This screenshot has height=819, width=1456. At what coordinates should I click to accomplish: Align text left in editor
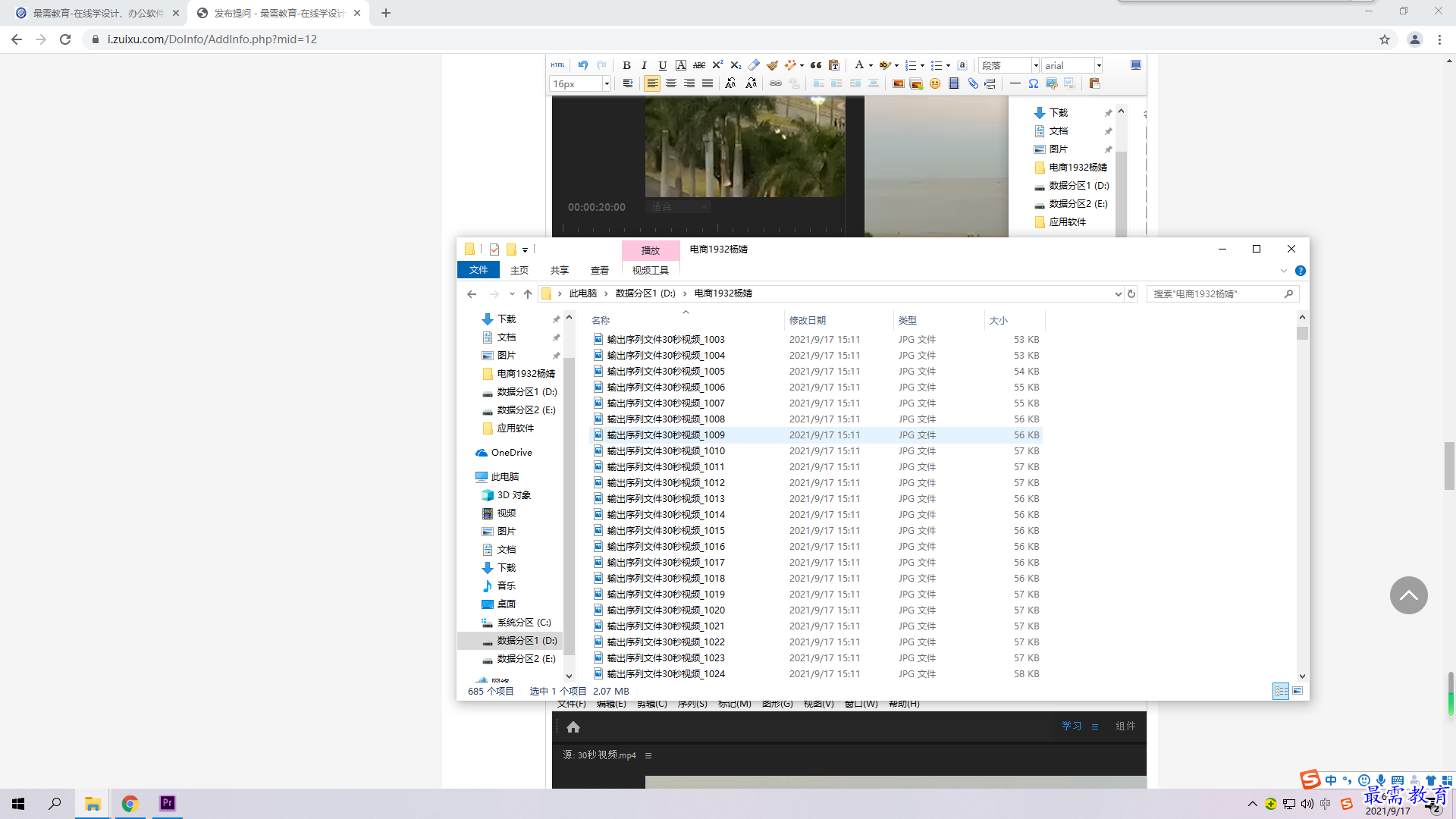coord(652,83)
